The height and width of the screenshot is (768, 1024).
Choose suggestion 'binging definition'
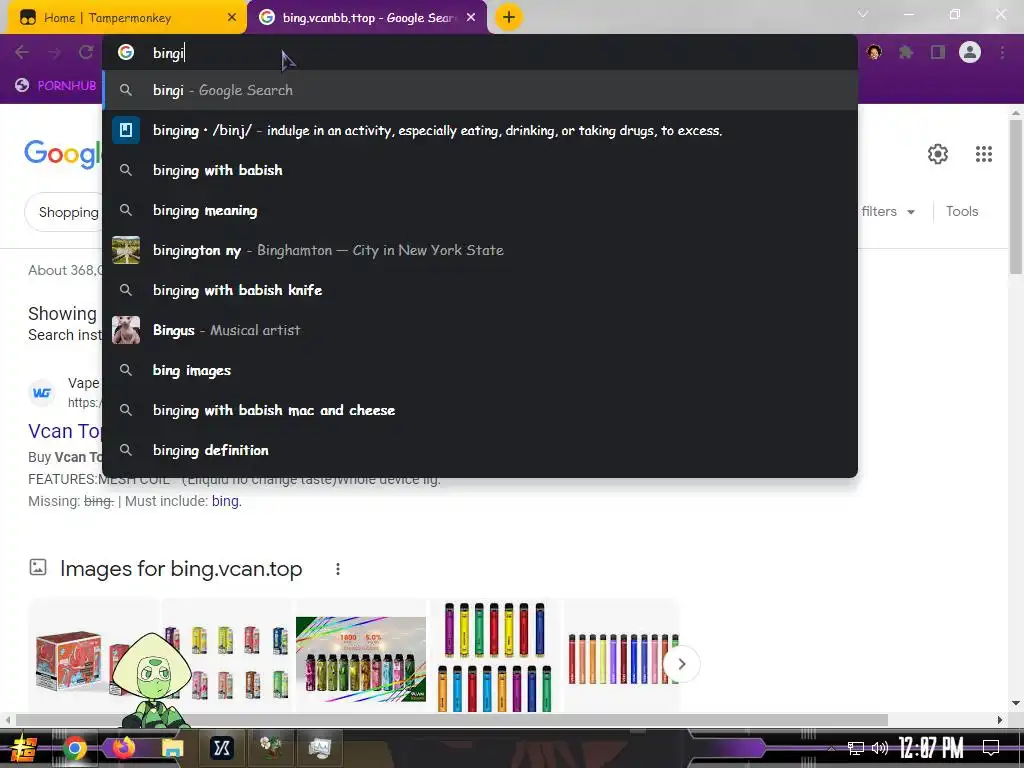[x=480, y=450]
